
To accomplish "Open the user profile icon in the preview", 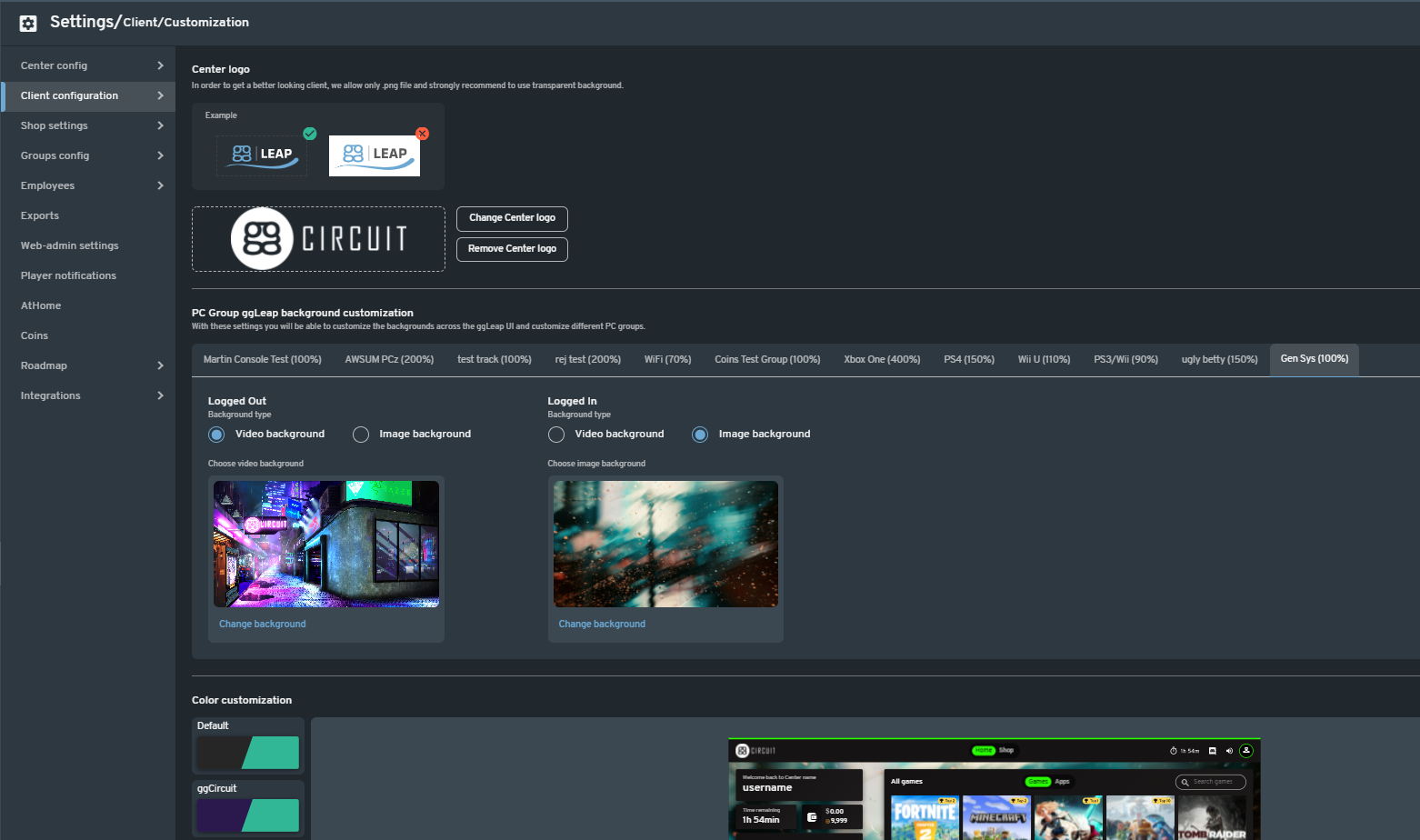I will point(1246,751).
